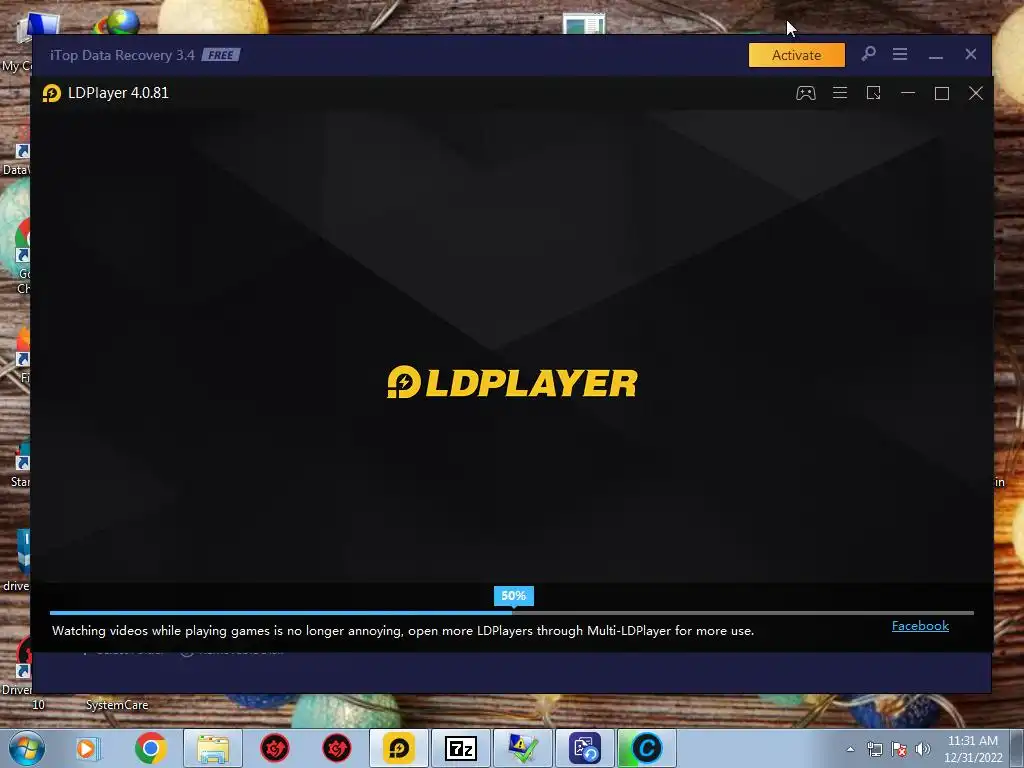This screenshot has height=768, width=1024.
Task: Click the key icon in iTop Data Recovery
Action: [868, 54]
